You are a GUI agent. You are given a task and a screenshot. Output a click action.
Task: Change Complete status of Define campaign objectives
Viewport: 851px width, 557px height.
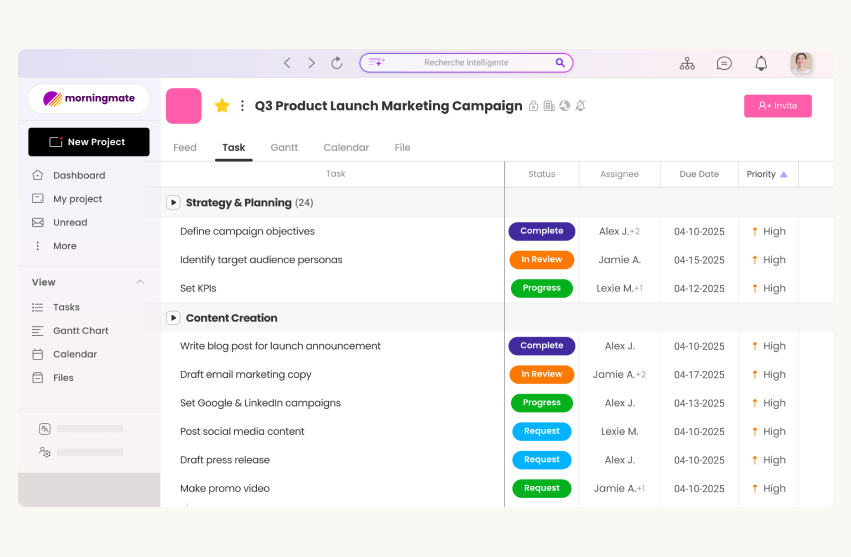click(542, 231)
